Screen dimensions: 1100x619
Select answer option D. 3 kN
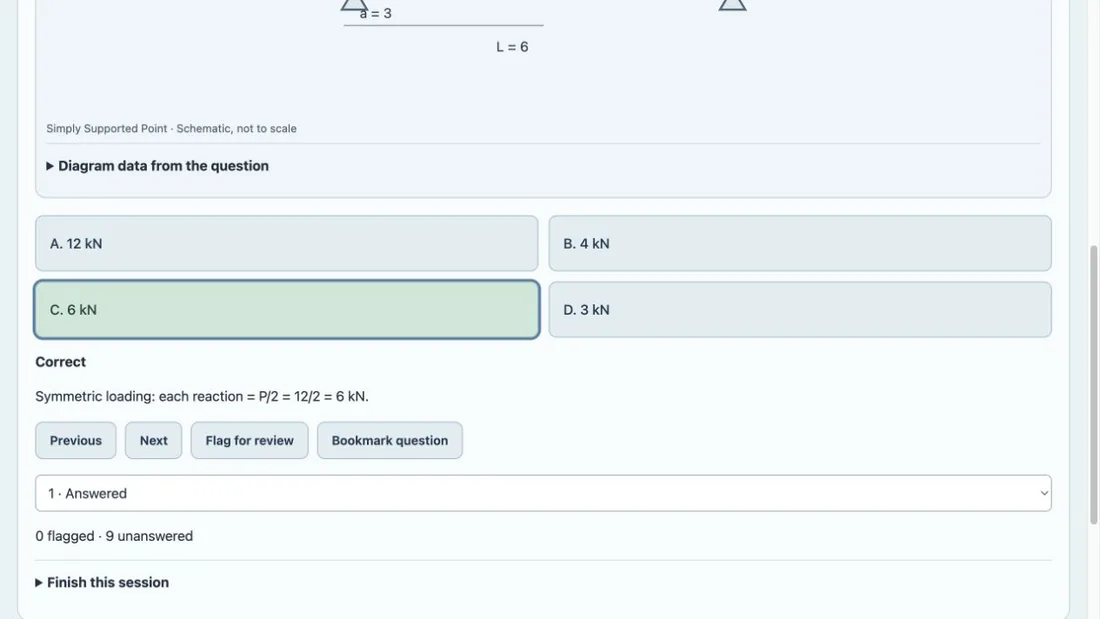[800, 310]
